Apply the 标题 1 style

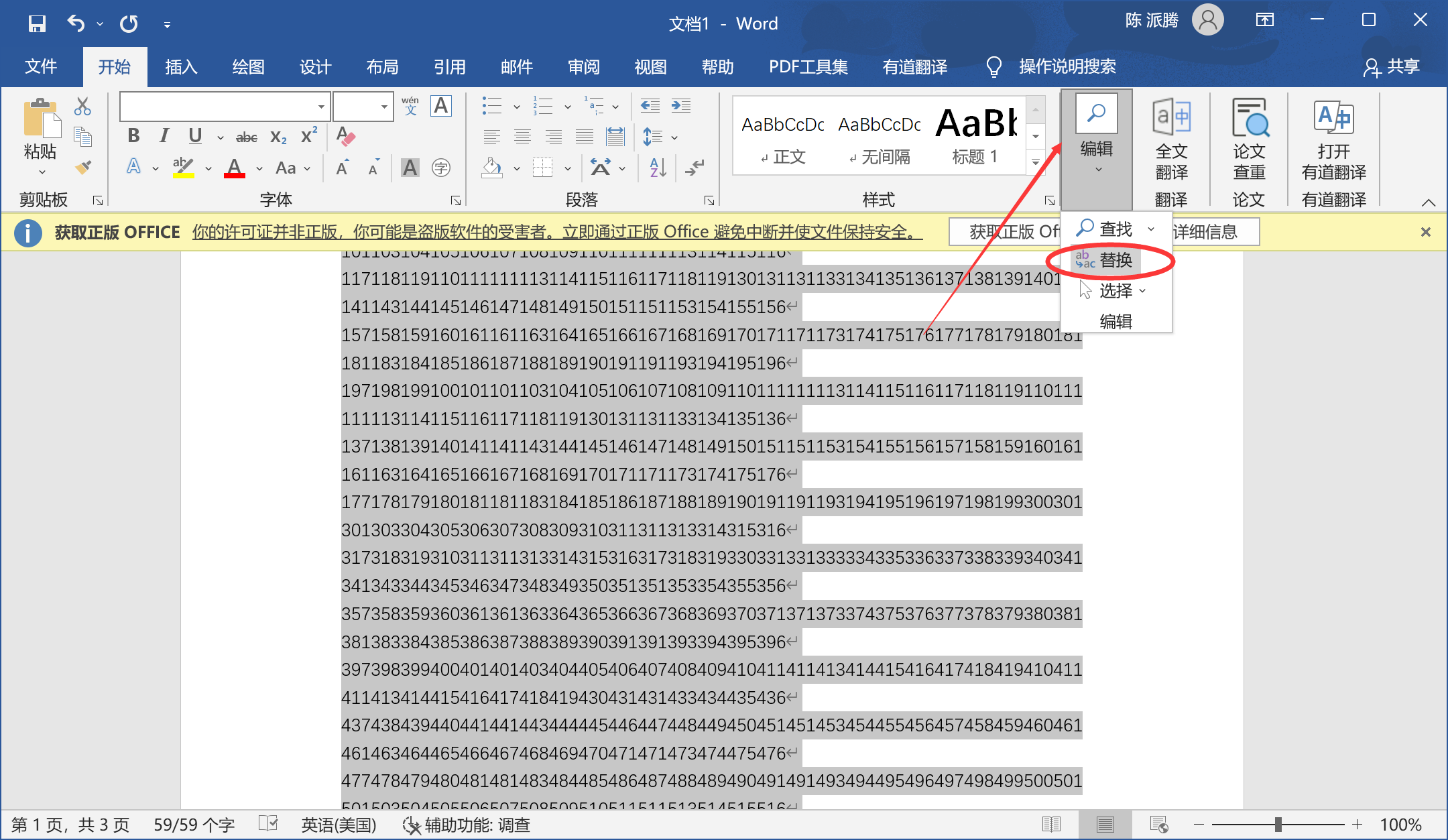coord(976,137)
